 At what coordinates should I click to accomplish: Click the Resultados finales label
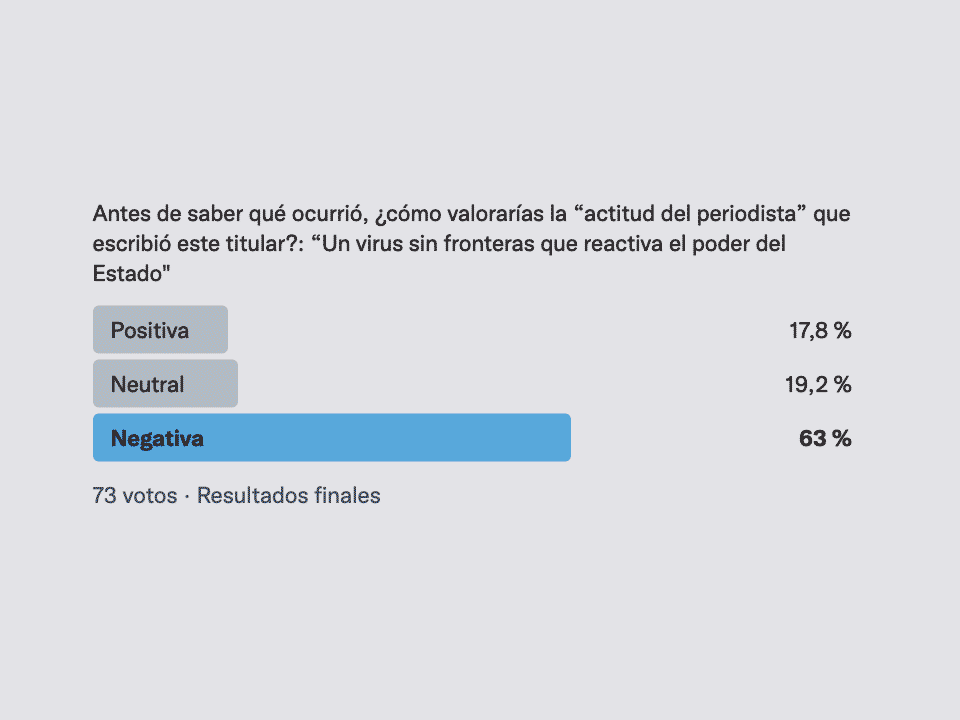[x=288, y=495]
